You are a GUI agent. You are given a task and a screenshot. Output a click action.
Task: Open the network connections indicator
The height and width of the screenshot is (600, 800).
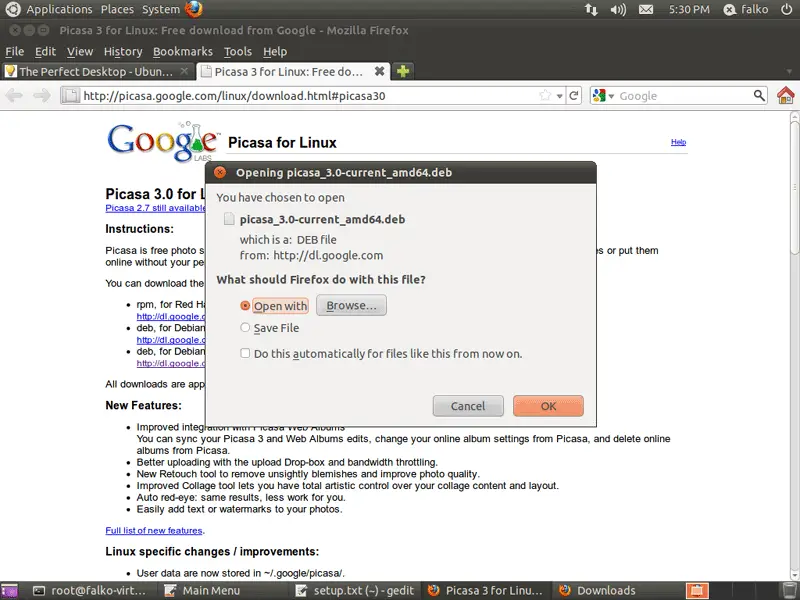pyautogui.click(x=591, y=10)
